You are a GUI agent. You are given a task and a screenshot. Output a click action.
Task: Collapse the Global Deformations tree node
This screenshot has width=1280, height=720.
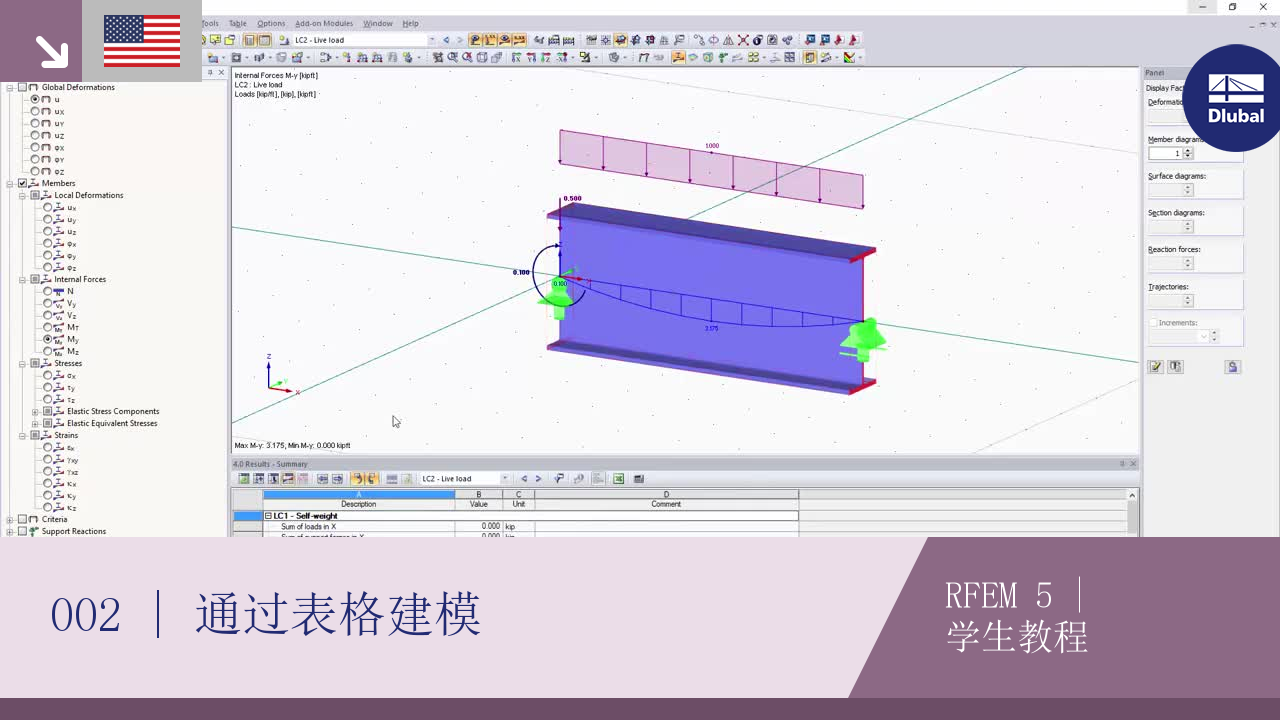pyautogui.click(x=10, y=87)
